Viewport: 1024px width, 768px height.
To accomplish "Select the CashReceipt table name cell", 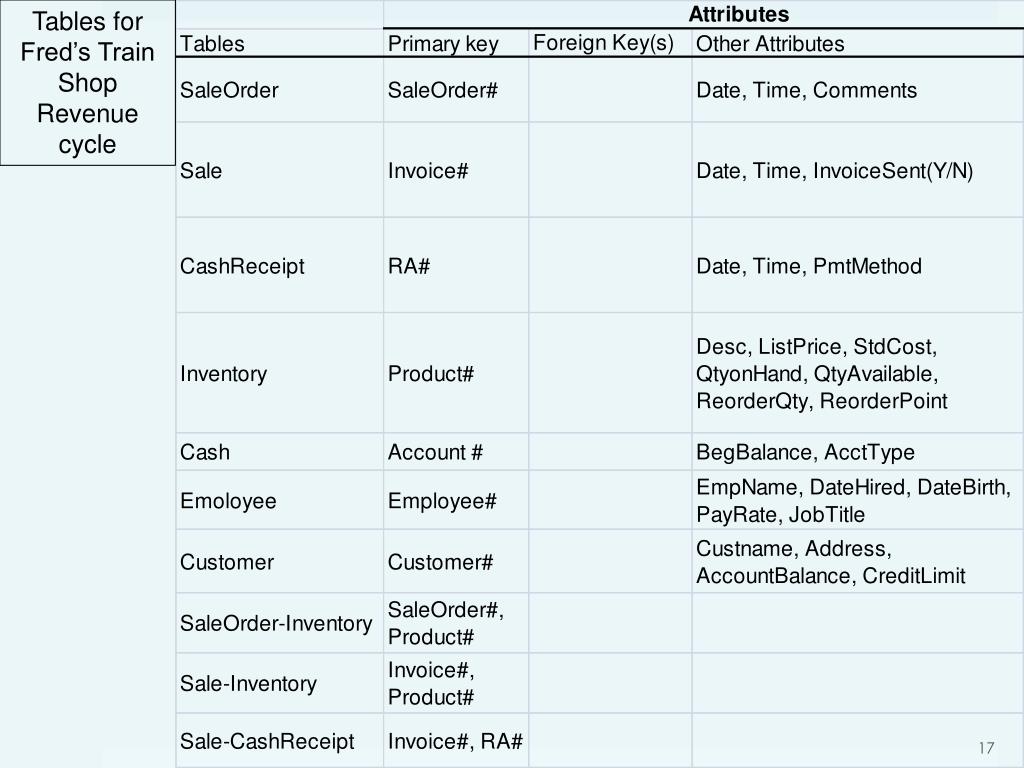I will (x=242, y=266).
